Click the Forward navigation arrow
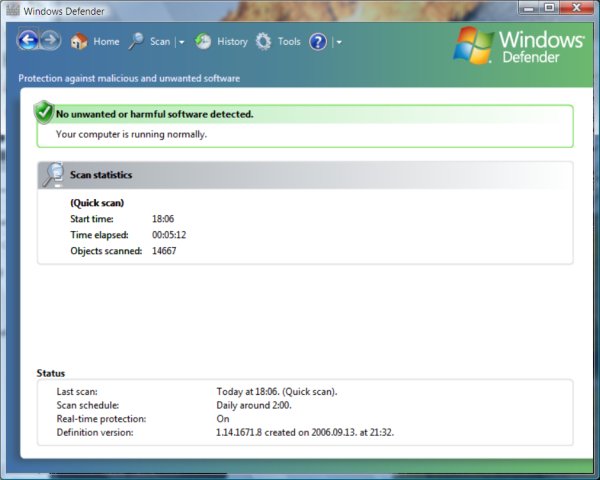This screenshot has height=480, width=600. coord(51,41)
